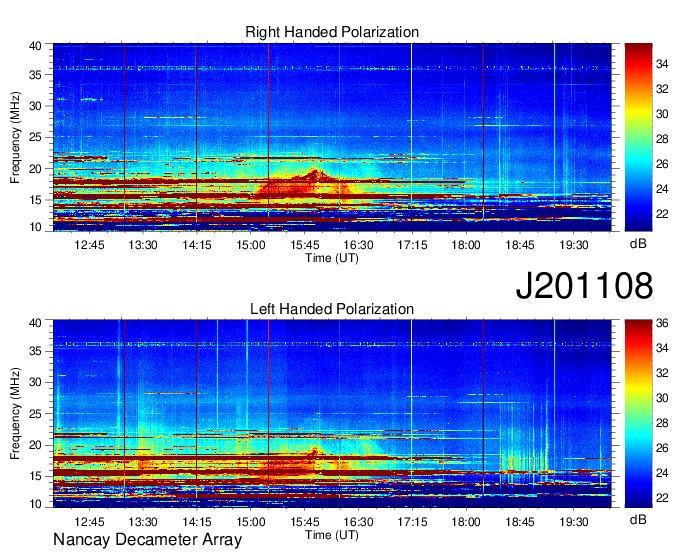Click 14:15 tick on Left Handed time axis

pos(197,522)
